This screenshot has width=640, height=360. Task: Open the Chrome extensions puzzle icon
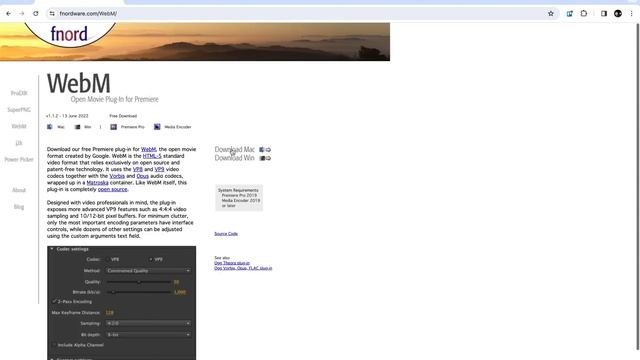584,13
